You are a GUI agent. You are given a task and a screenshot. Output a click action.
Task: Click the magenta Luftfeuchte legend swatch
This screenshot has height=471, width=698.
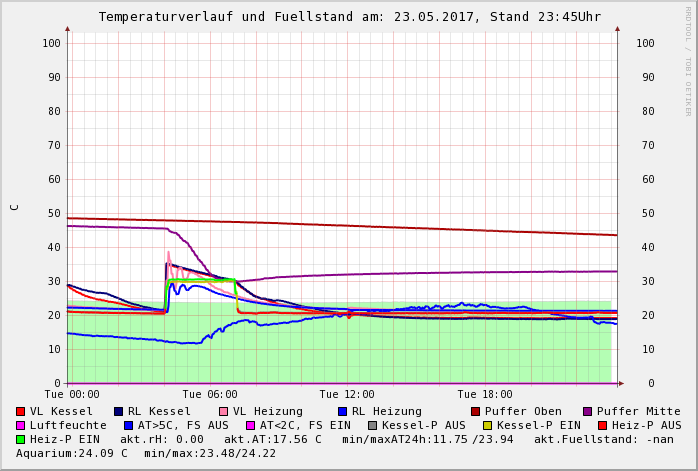(x=21, y=425)
